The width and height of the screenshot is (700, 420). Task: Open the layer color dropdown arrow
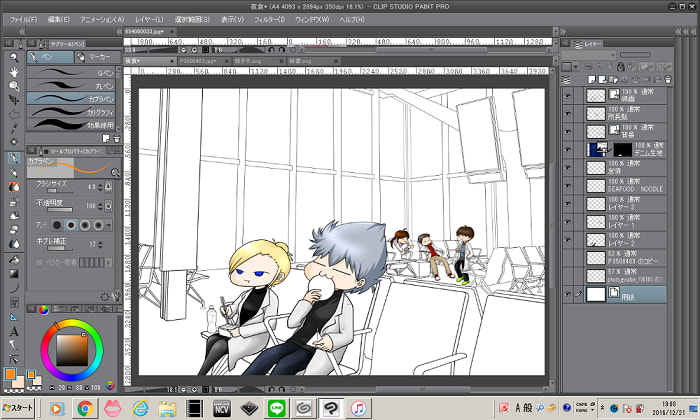click(x=575, y=67)
